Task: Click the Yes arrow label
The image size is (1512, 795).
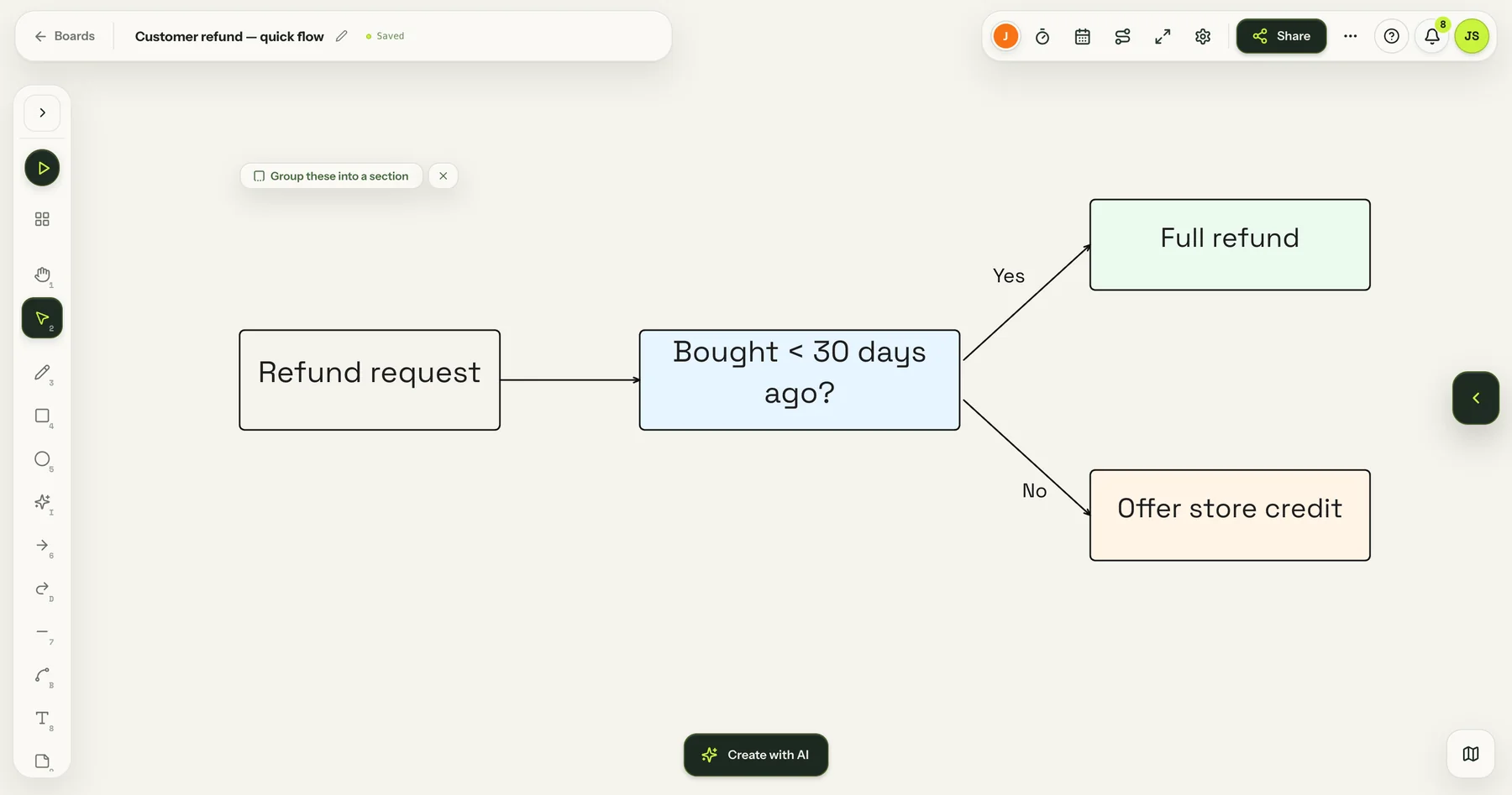Action: (x=1009, y=276)
